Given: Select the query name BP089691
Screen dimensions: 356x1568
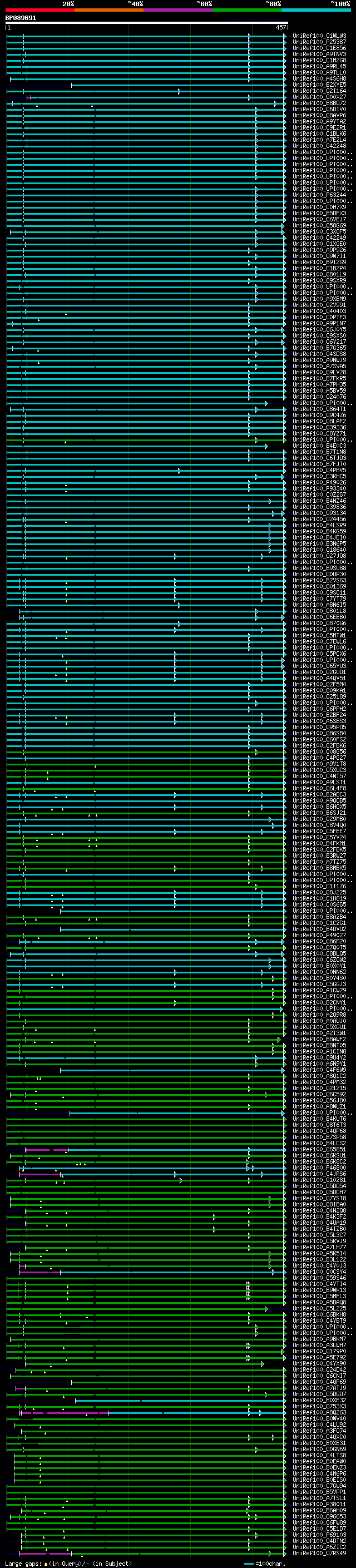Looking at the screenshot, I should pyautogui.click(x=21, y=18).
